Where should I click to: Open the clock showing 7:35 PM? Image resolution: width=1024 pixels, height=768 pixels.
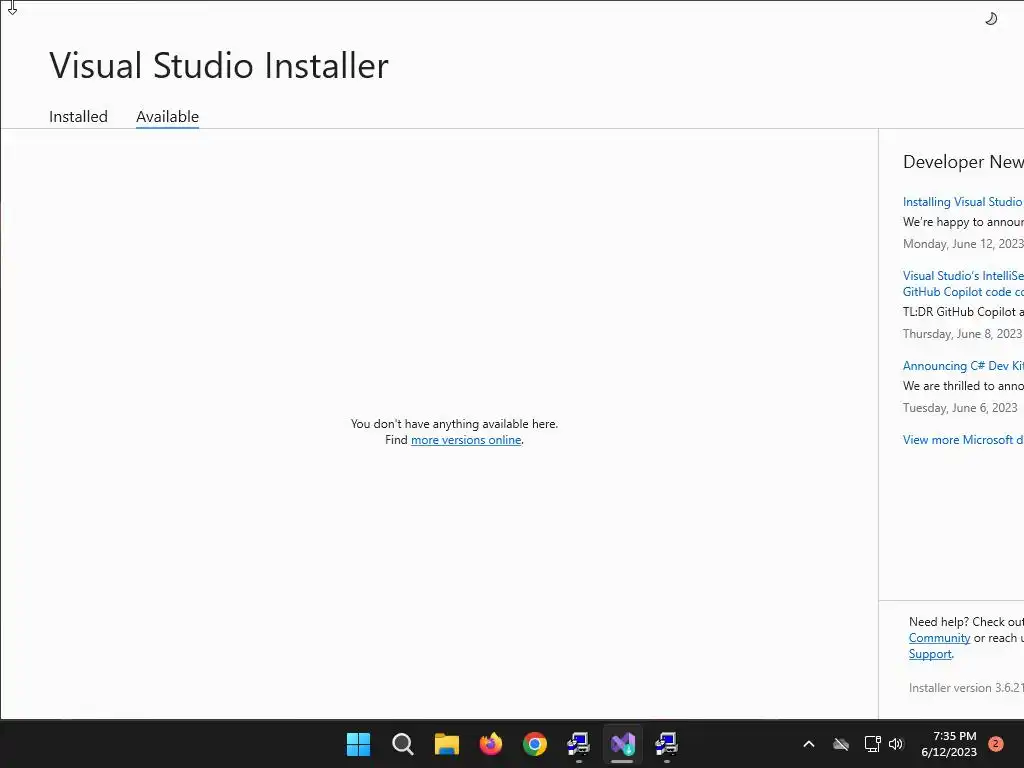coord(949,744)
